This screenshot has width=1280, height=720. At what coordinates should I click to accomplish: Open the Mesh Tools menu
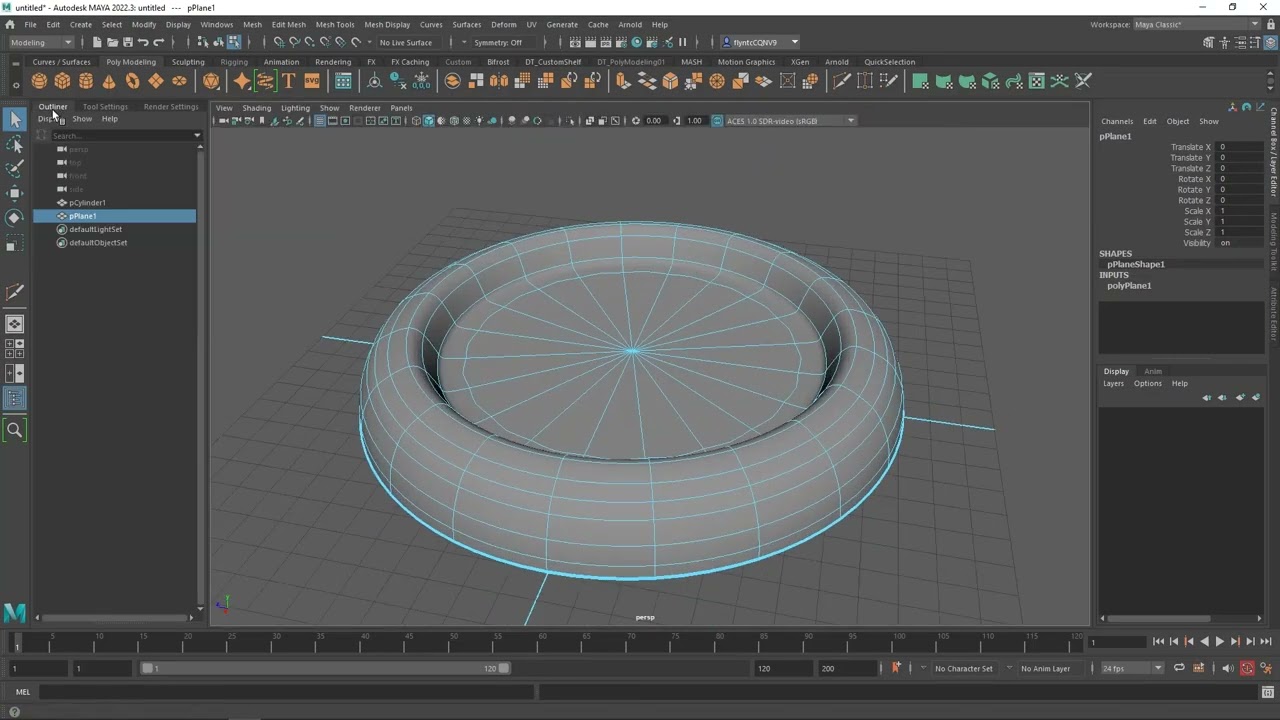pos(335,24)
